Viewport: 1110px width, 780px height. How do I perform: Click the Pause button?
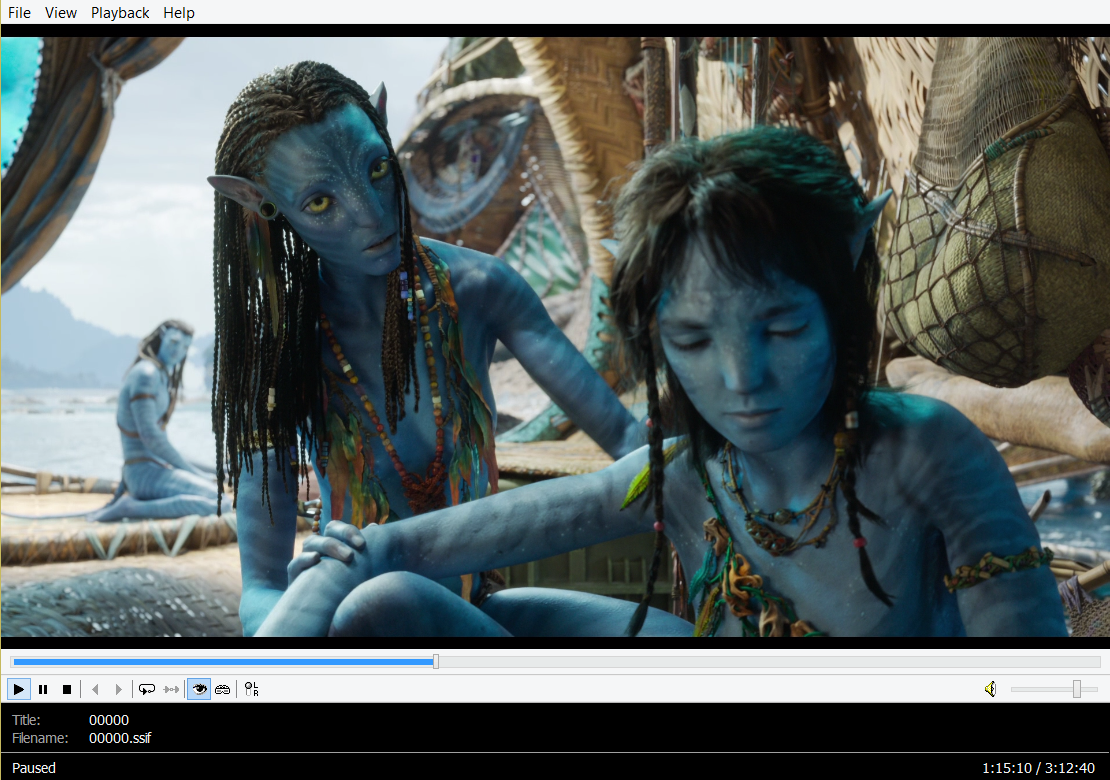pos(43,689)
